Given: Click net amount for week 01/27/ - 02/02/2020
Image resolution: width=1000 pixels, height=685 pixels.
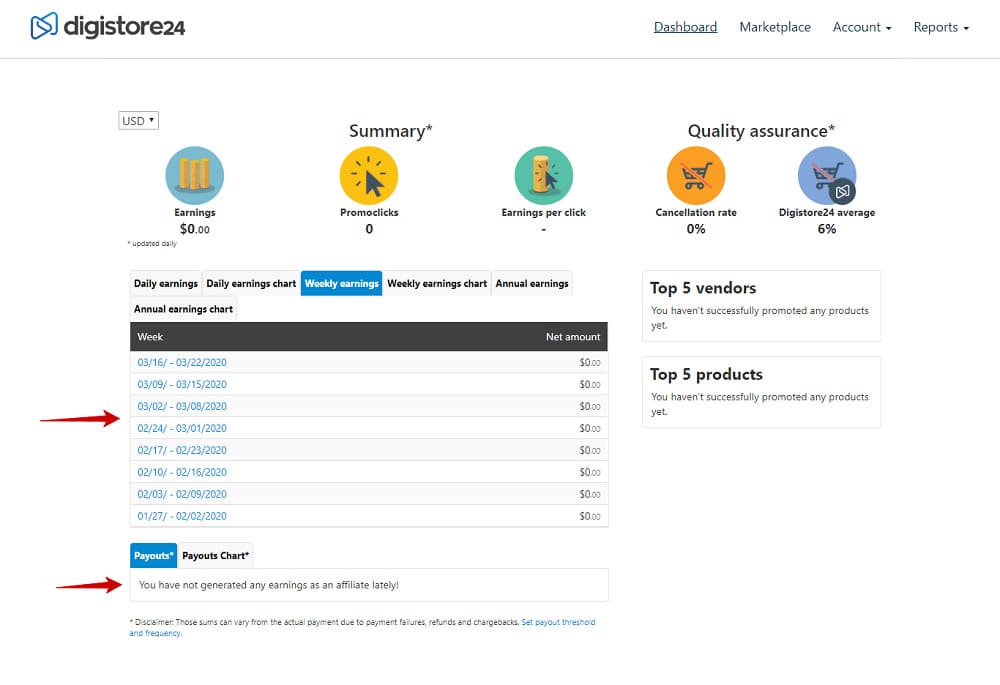Looking at the screenshot, I should [x=589, y=516].
